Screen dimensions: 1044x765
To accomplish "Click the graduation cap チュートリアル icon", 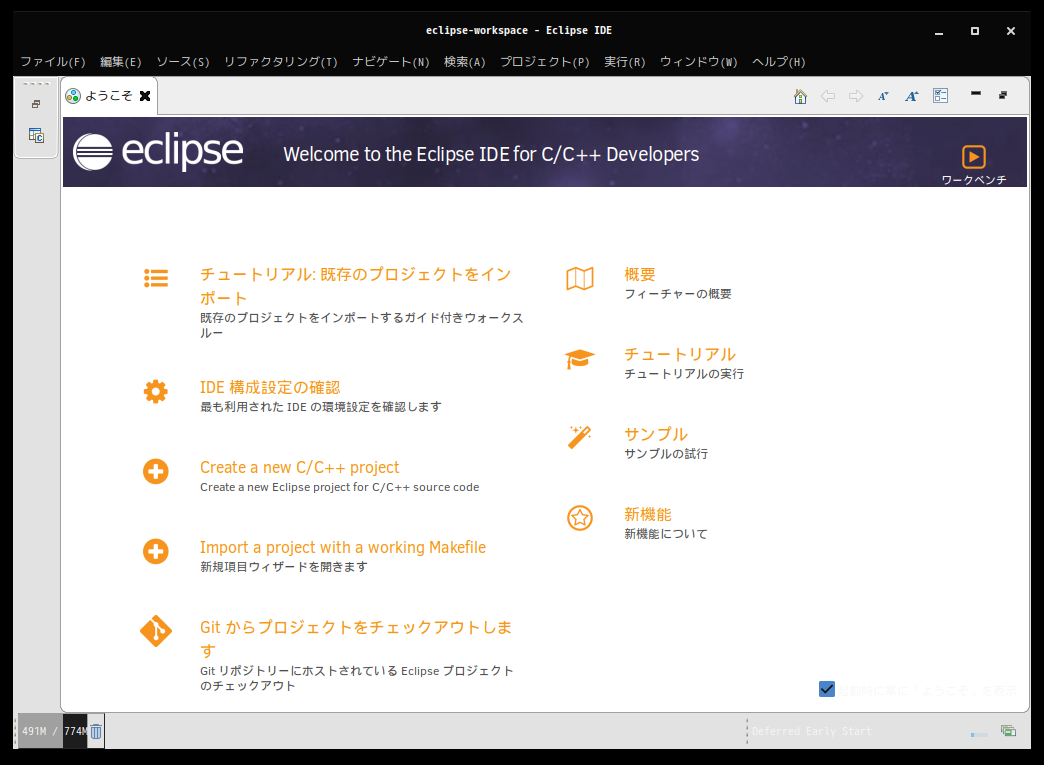I will coord(580,359).
